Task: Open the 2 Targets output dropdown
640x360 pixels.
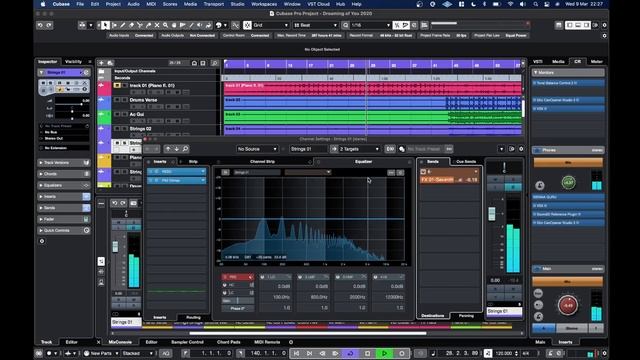Action: (x=359, y=149)
